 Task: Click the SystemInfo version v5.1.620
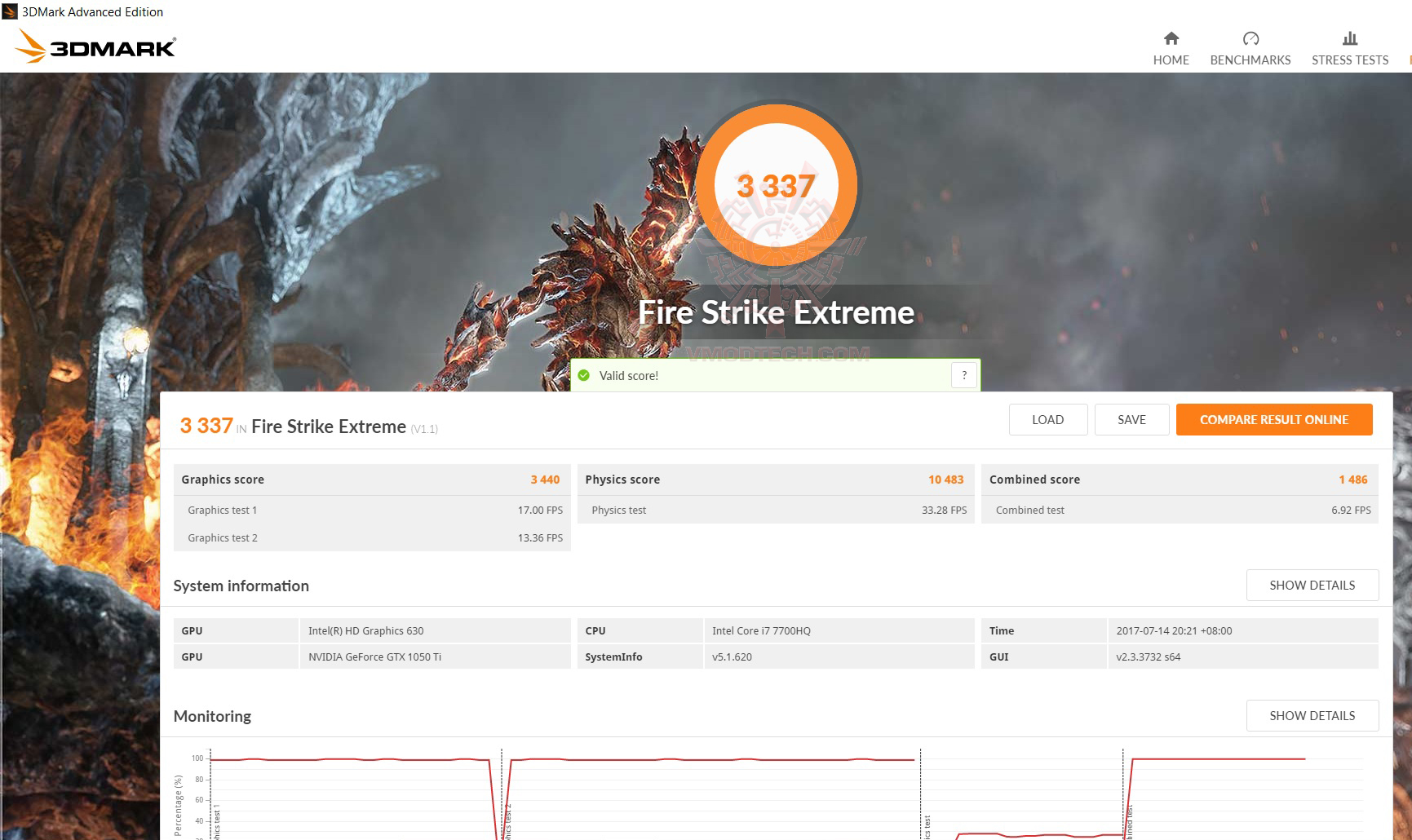pos(732,657)
